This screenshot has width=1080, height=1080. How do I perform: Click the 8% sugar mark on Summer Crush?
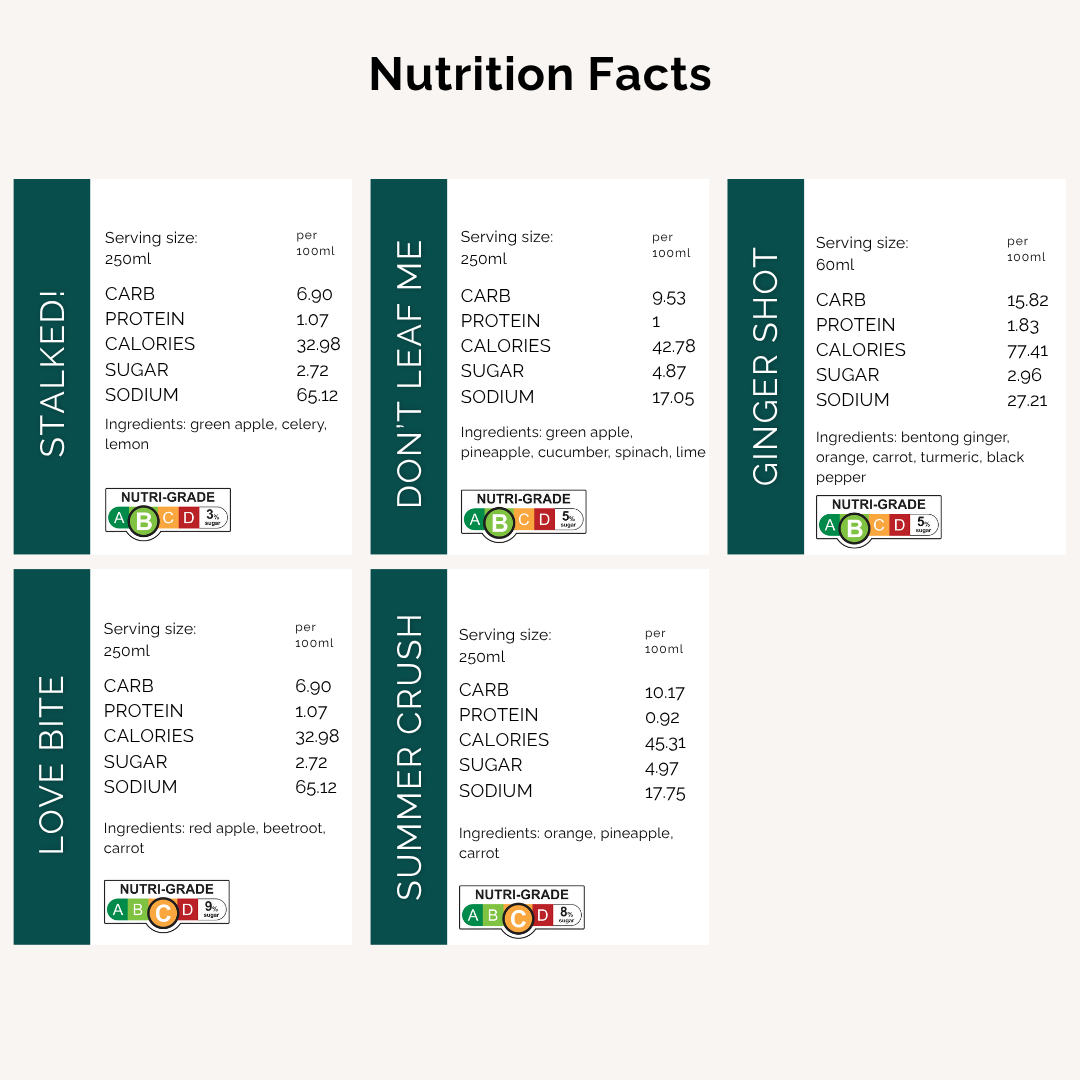click(x=567, y=914)
